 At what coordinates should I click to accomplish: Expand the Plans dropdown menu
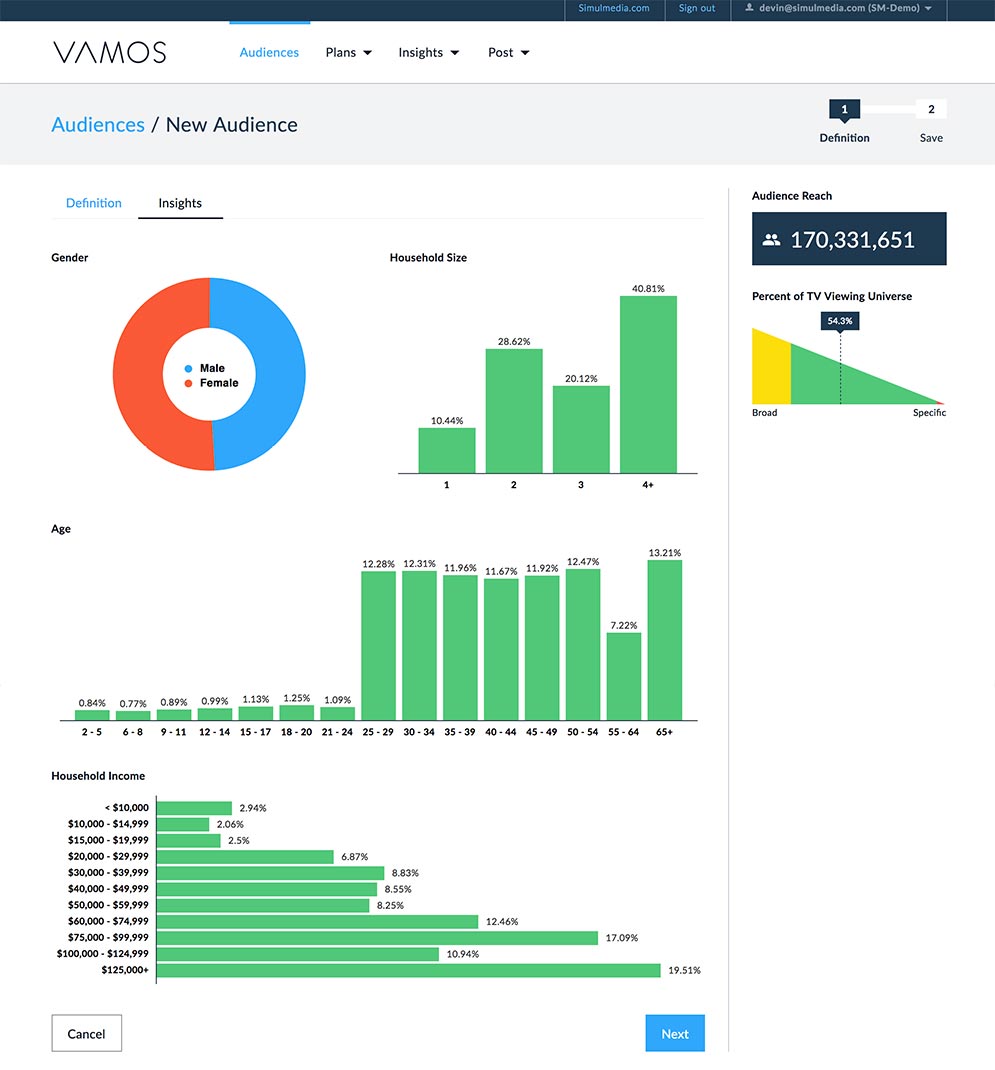(348, 53)
